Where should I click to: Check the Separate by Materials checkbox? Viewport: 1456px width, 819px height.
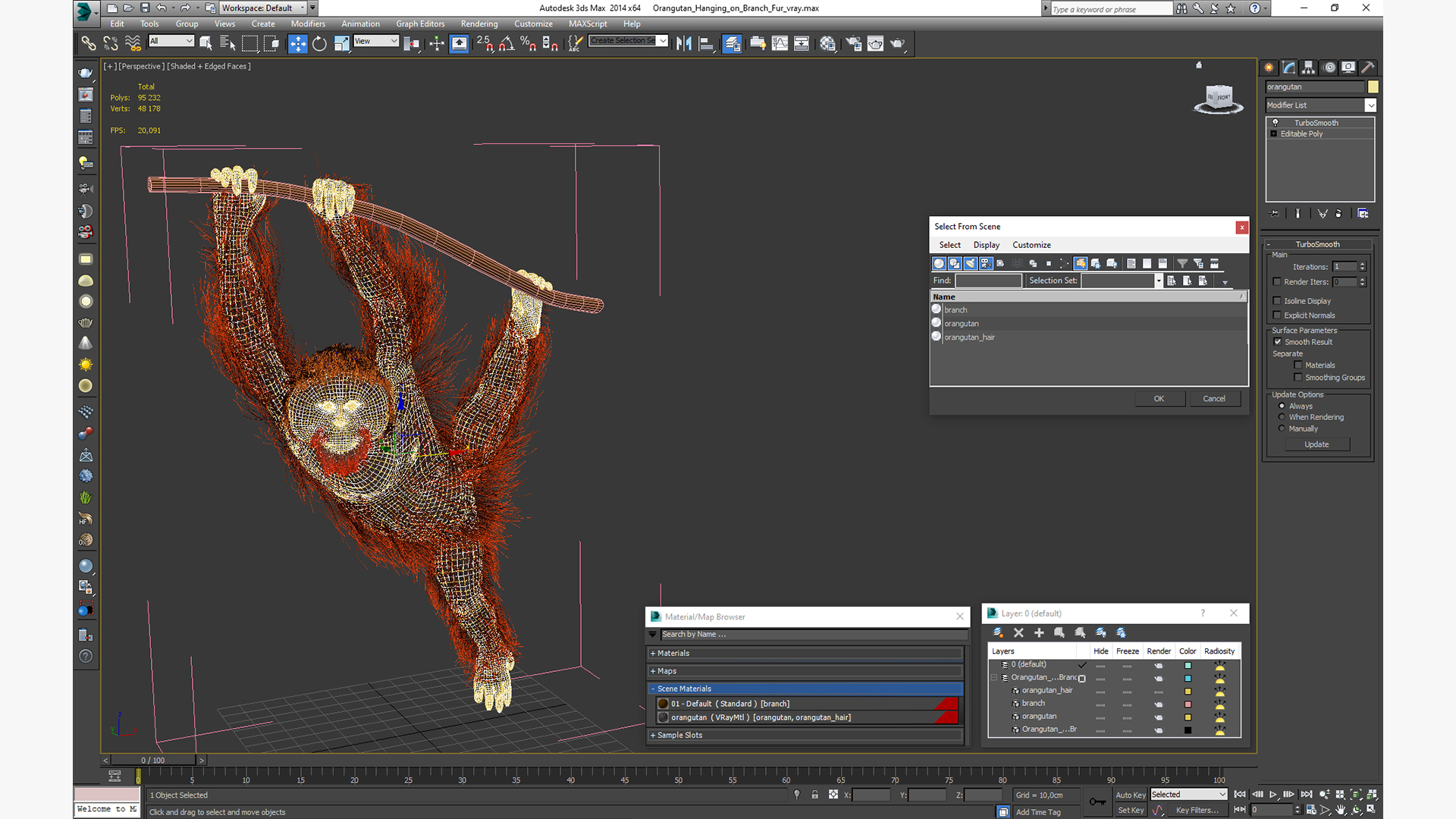tap(1298, 365)
